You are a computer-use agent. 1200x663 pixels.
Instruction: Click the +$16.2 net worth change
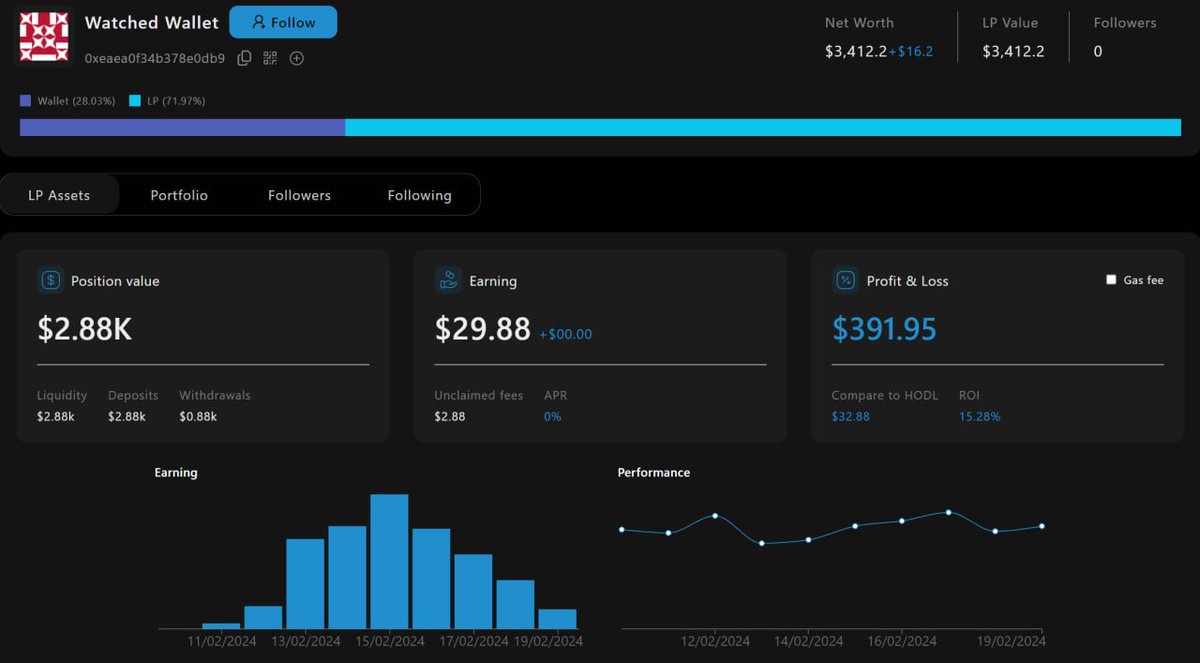911,51
